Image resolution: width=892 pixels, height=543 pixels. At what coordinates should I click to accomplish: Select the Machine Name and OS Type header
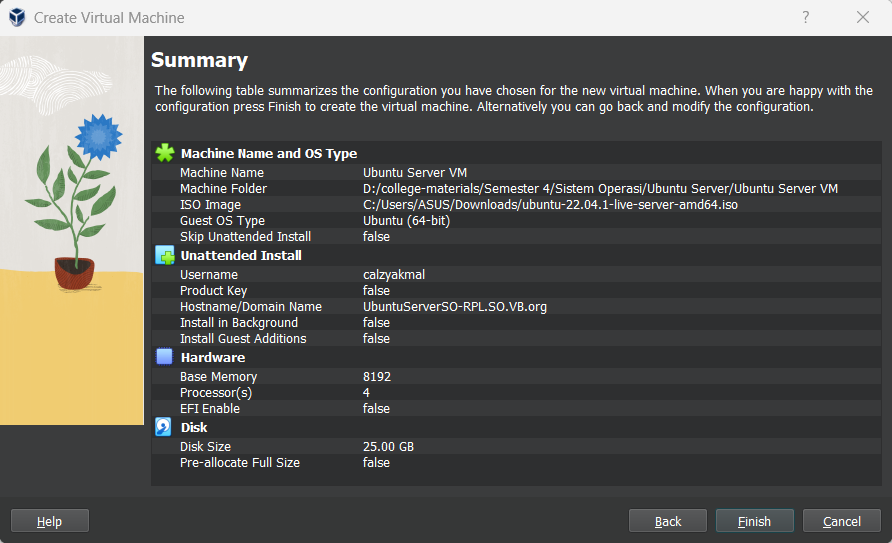click(x=269, y=154)
